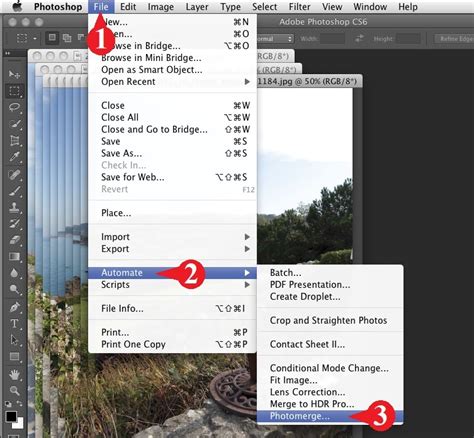The image size is (474, 438).
Task: Choose Print One Copy
Action: click(172, 344)
